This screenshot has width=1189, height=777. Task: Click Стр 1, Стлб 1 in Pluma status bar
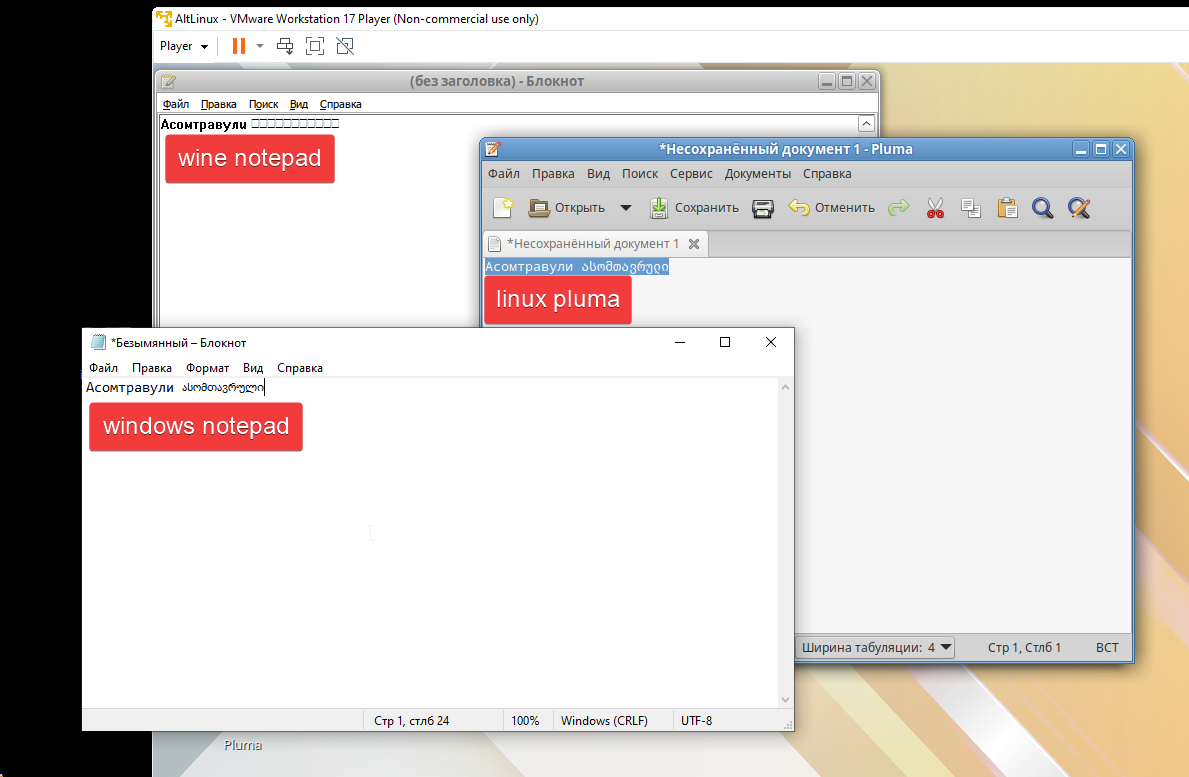[x=1024, y=647]
